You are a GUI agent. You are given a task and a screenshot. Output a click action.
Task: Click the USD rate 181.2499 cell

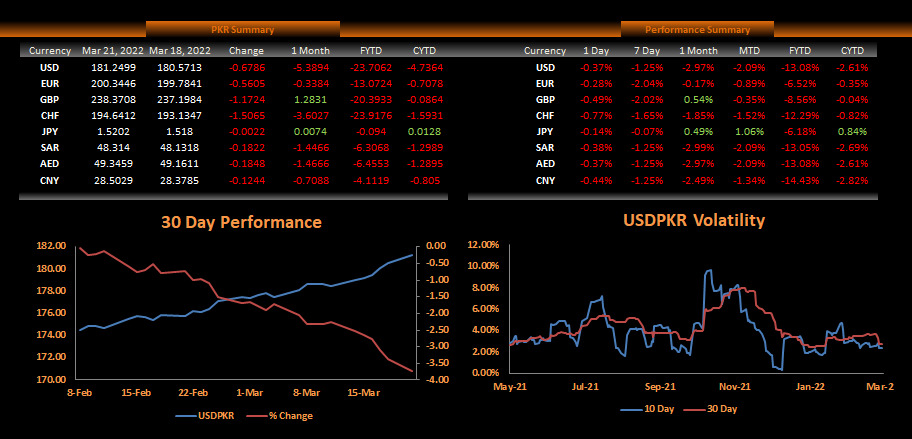[x=109, y=68]
